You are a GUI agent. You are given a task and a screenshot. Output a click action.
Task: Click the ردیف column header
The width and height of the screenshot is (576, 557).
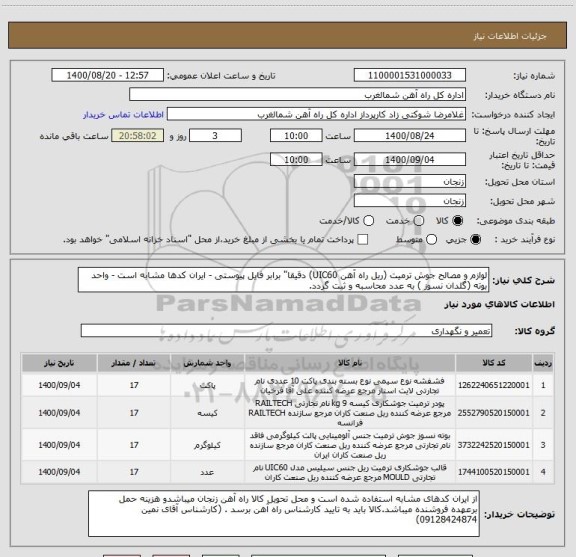(x=543, y=363)
